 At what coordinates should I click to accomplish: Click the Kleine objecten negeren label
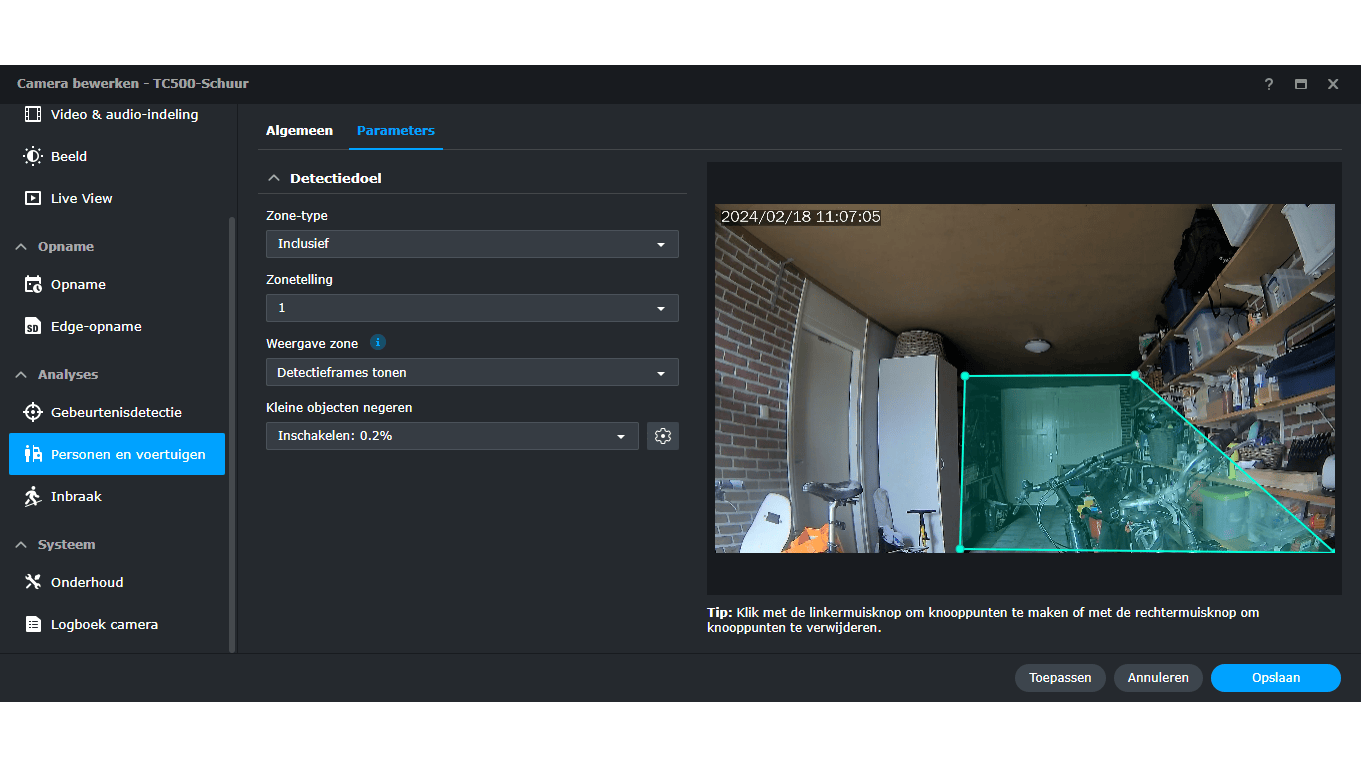pos(339,407)
